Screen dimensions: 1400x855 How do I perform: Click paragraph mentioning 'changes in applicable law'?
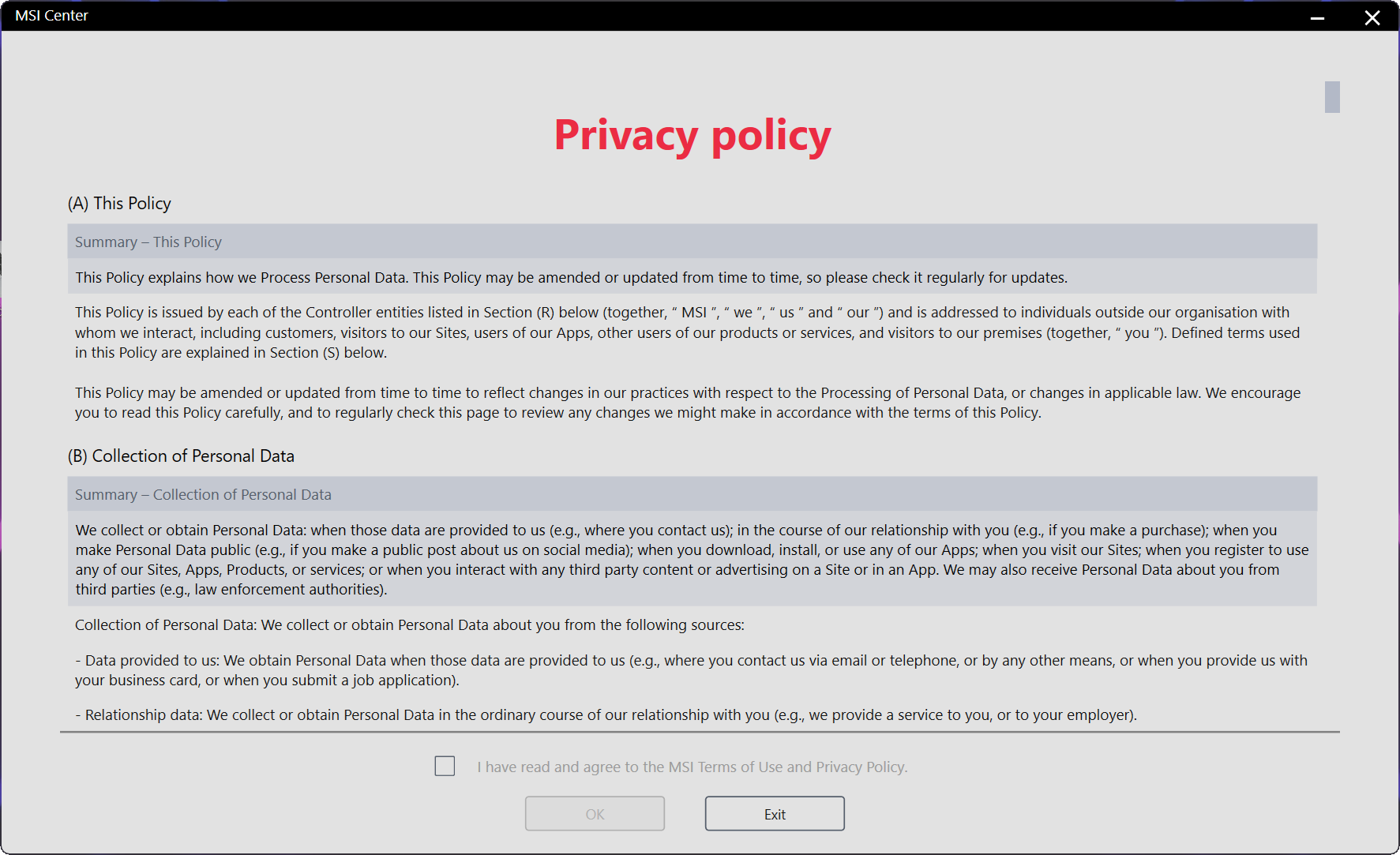click(x=687, y=403)
